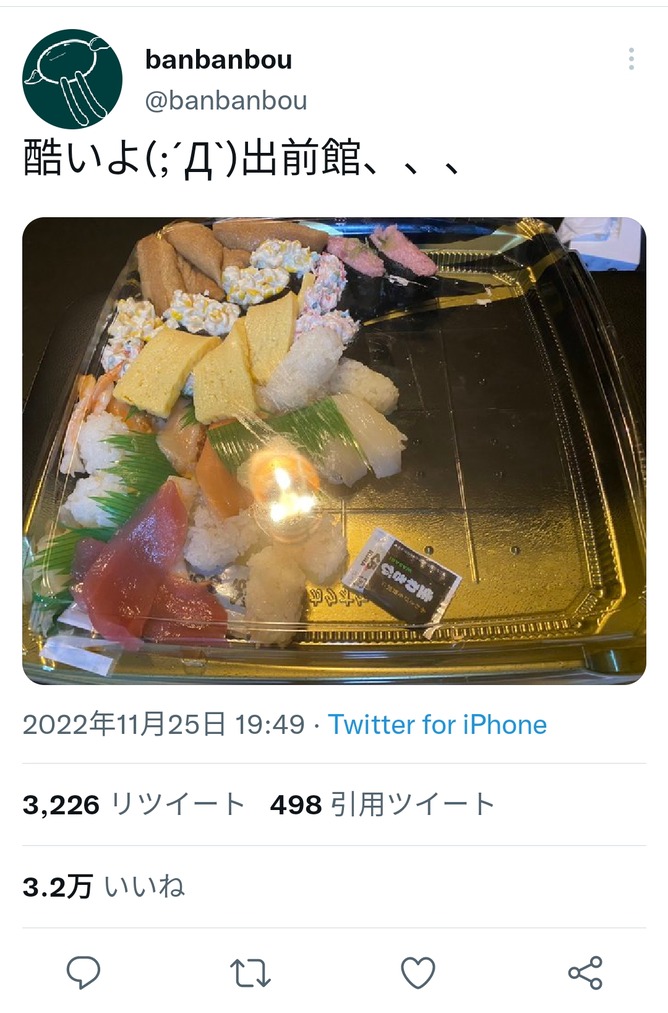Open the banbanbou display name
The height and width of the screenshot is (1013, 668).
click(218, 59)
